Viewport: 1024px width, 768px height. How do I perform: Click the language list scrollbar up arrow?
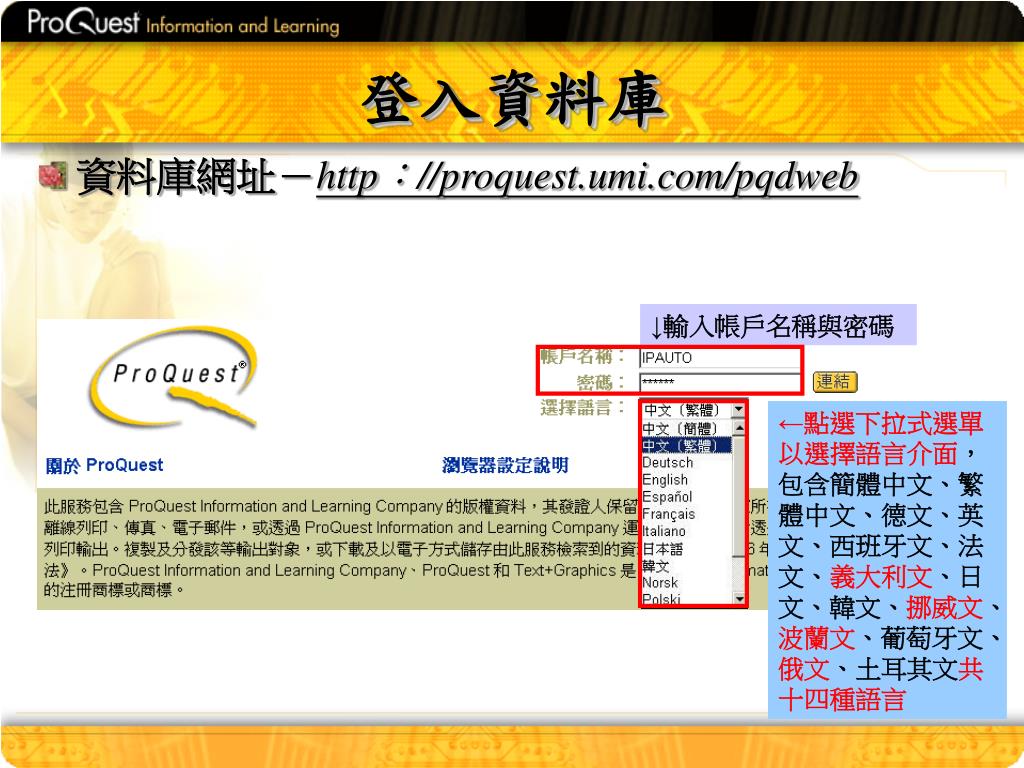point(739,428)
